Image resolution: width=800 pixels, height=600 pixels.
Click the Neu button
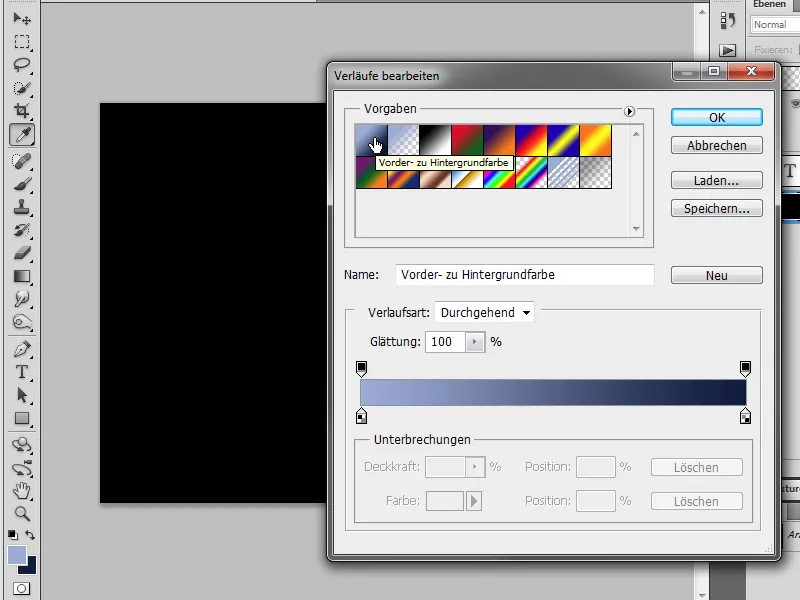click(x=717, y=276)
